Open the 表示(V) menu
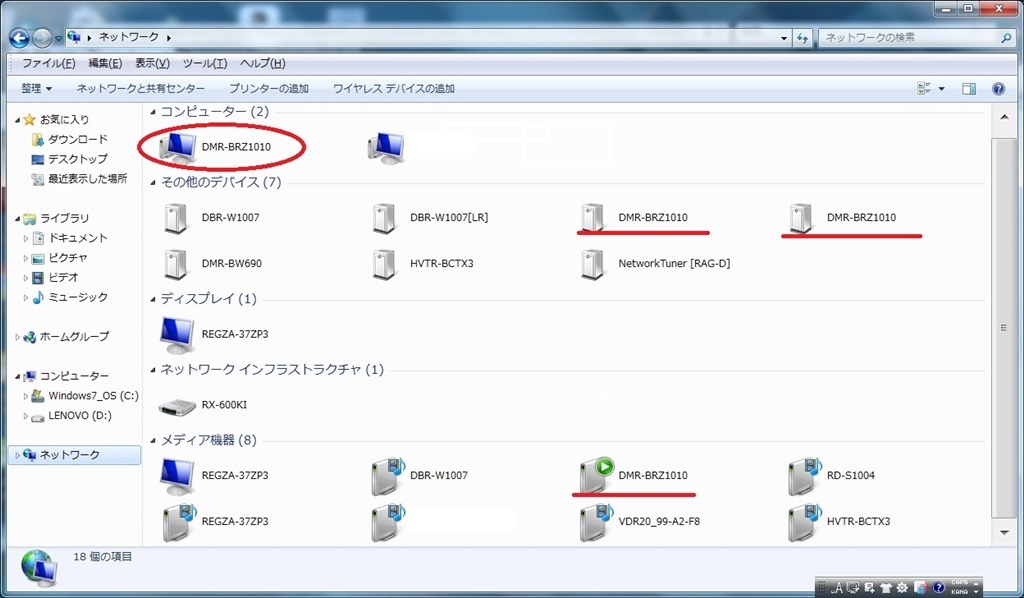 (x=152, y=63)
